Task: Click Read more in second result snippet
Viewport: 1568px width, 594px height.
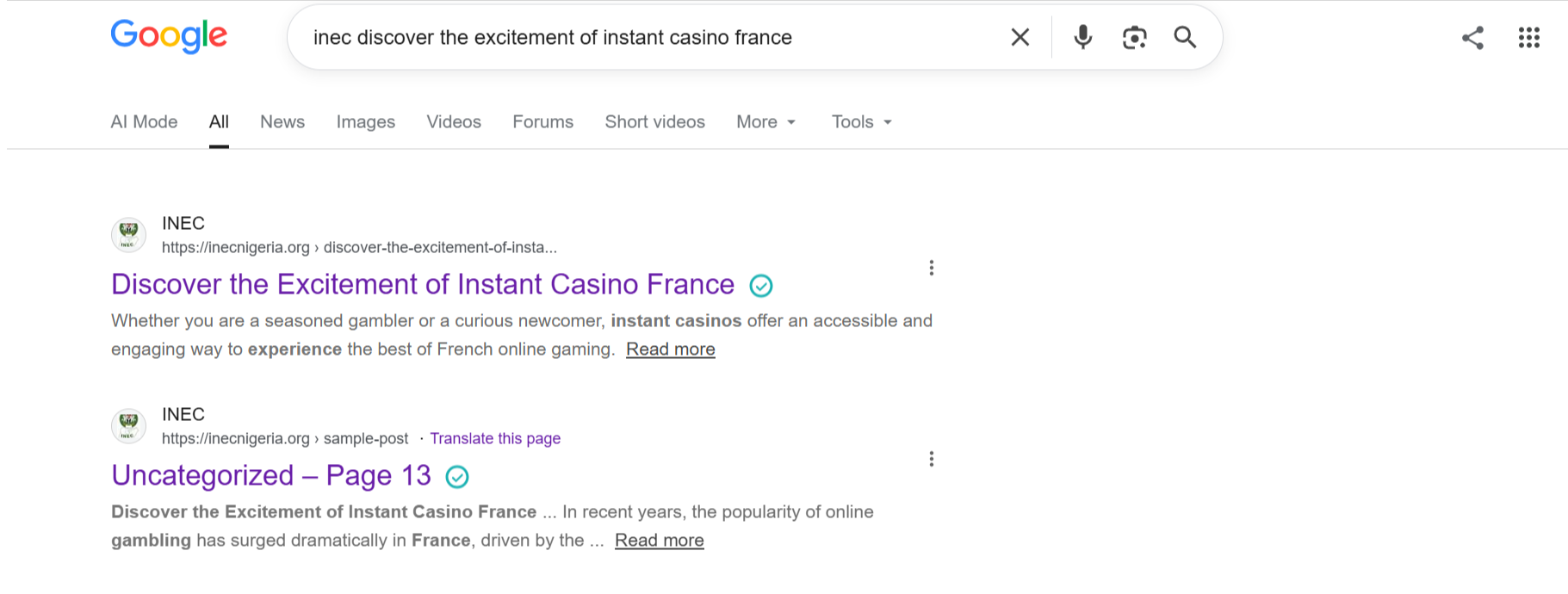Action: tap(659, 540)
